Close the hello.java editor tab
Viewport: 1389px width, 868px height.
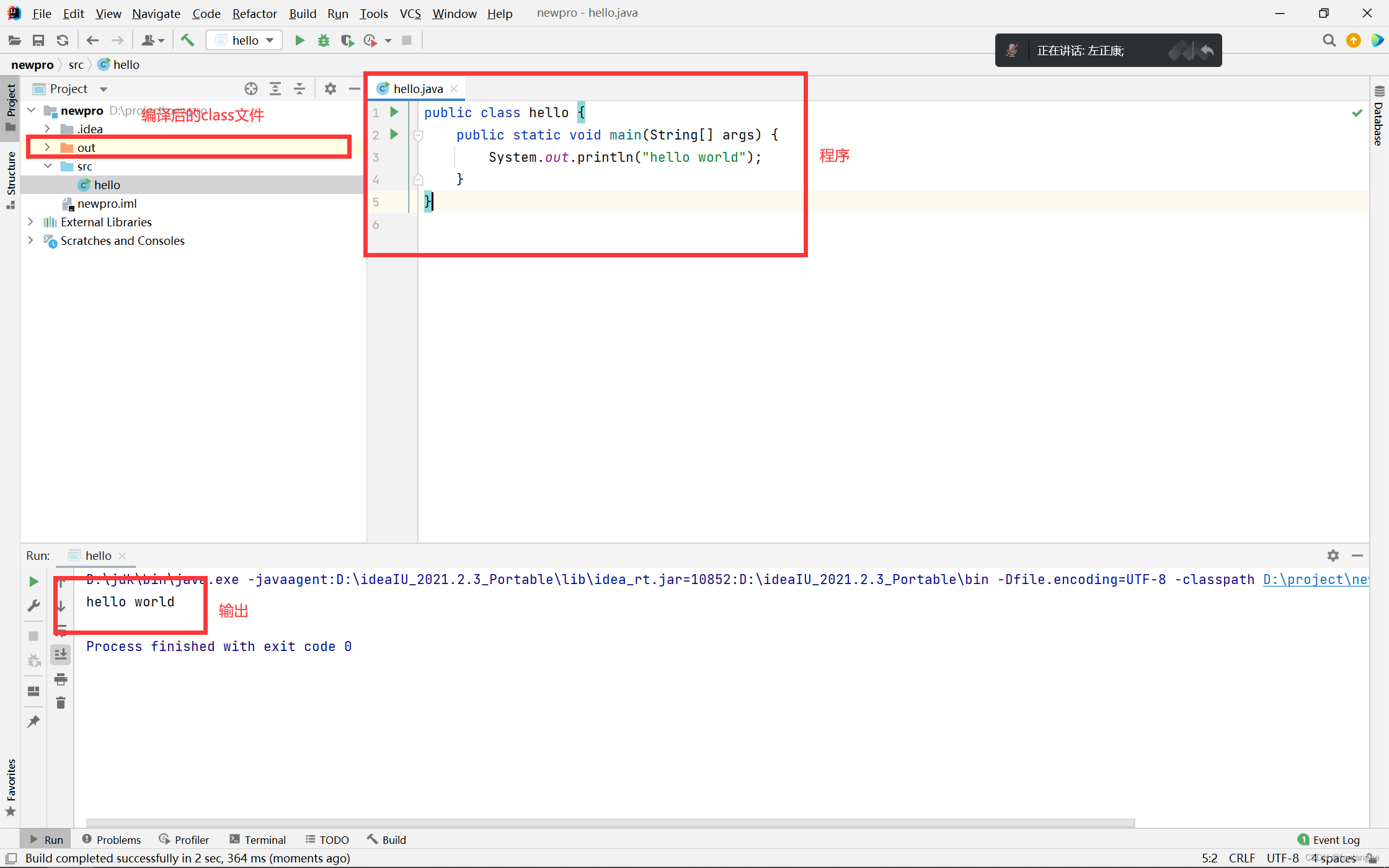pos(454,89)
